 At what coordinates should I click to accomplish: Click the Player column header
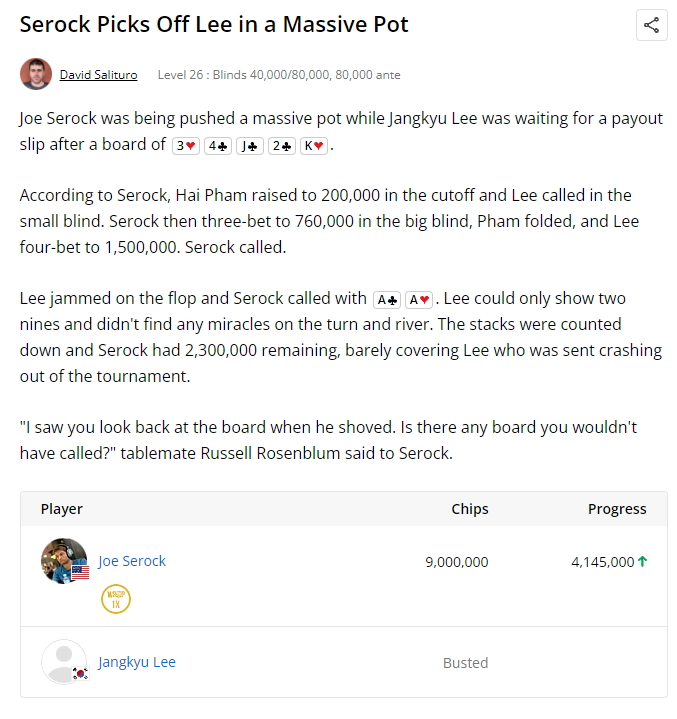click(x=61, y=509)
